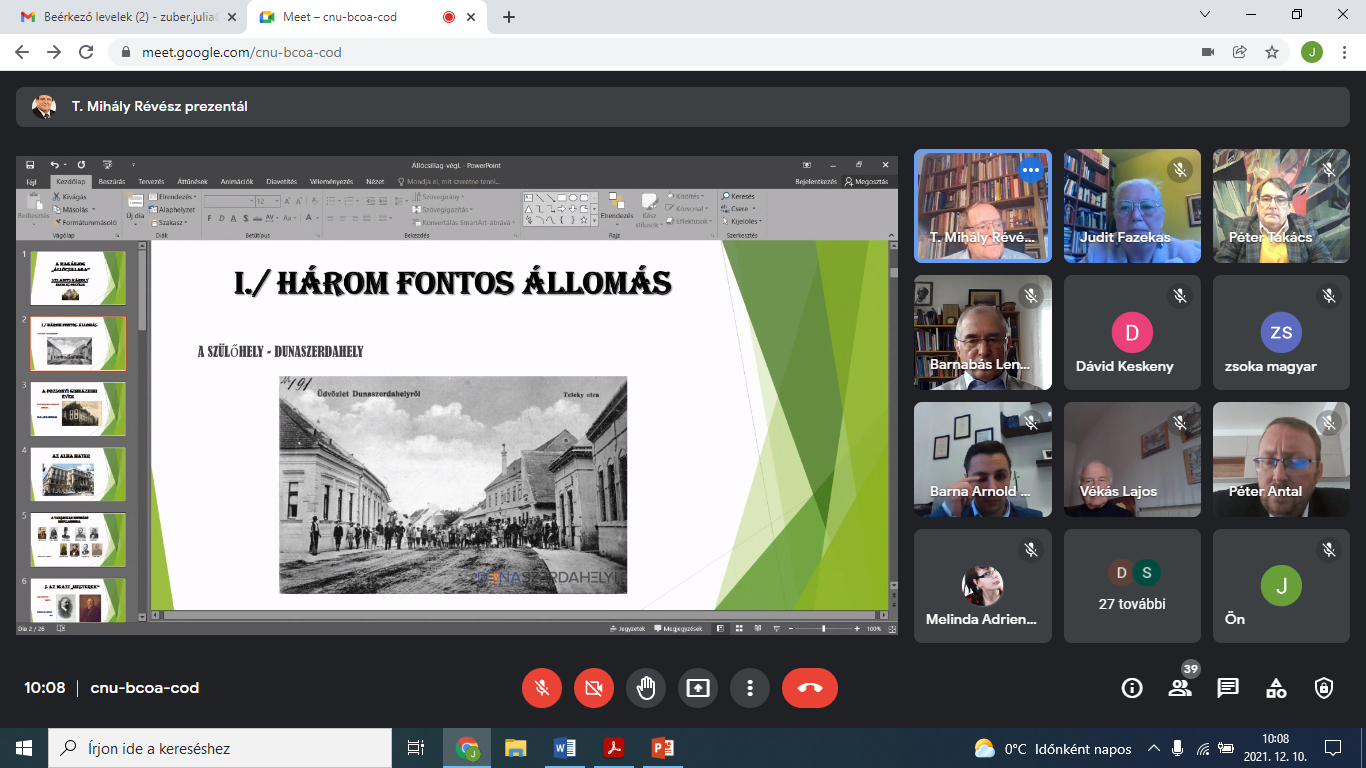Open Szakasz dropdown in shared PowerPoint
The height and width of the screenshot is (768, 1366).
pyautogui.click(x=168, y=222)
